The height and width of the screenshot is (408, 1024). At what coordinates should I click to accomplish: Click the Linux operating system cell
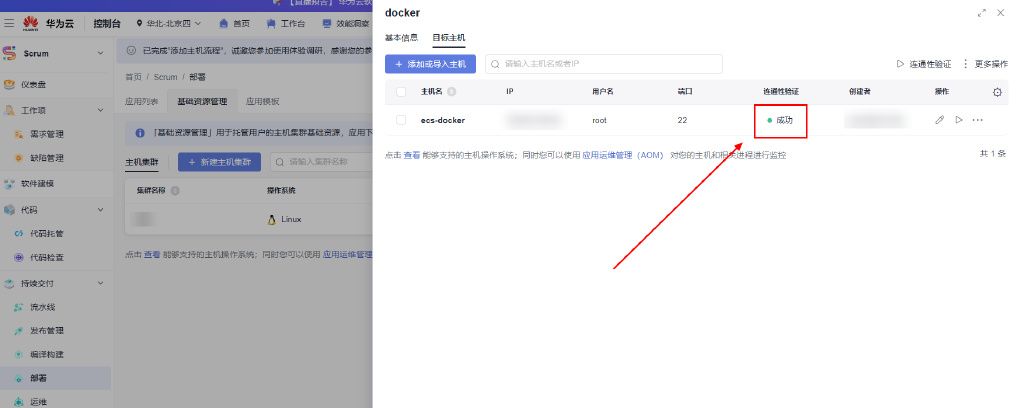pos(285,219)
